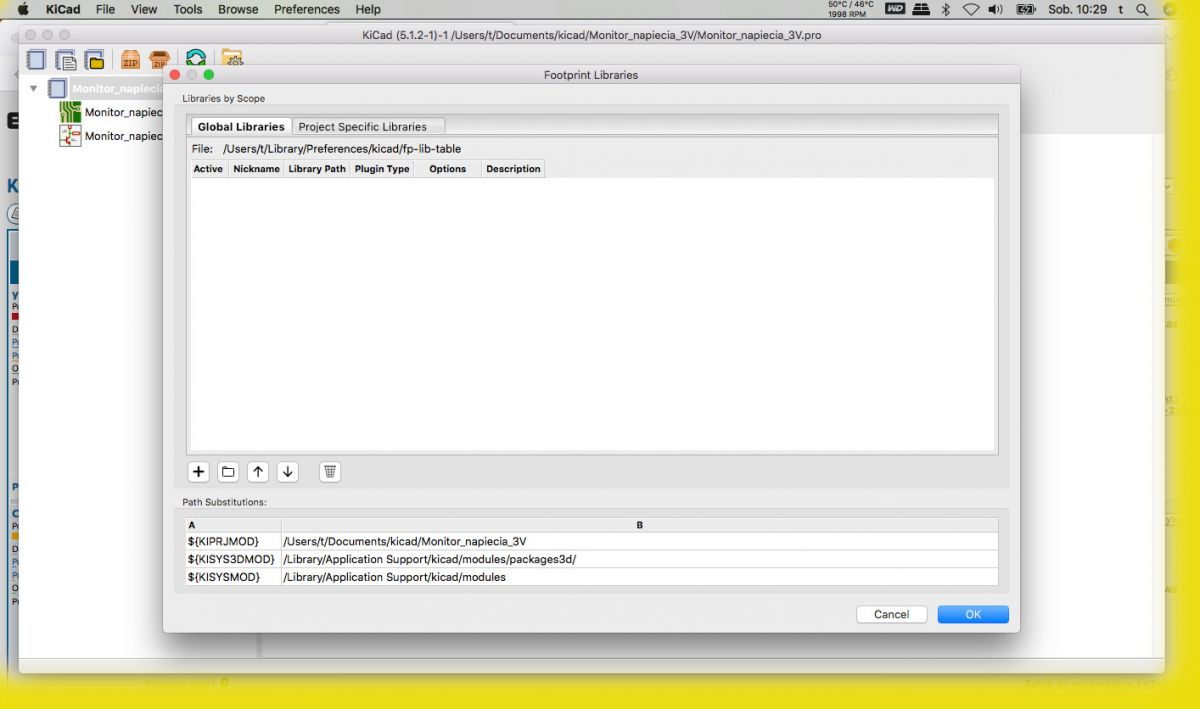Click the /Users/t/Documents/kicad/Monitor_napiecia_3V path cell
Image resolution: width=1200 pixels, height=709 pixels.
coord(640,541)
